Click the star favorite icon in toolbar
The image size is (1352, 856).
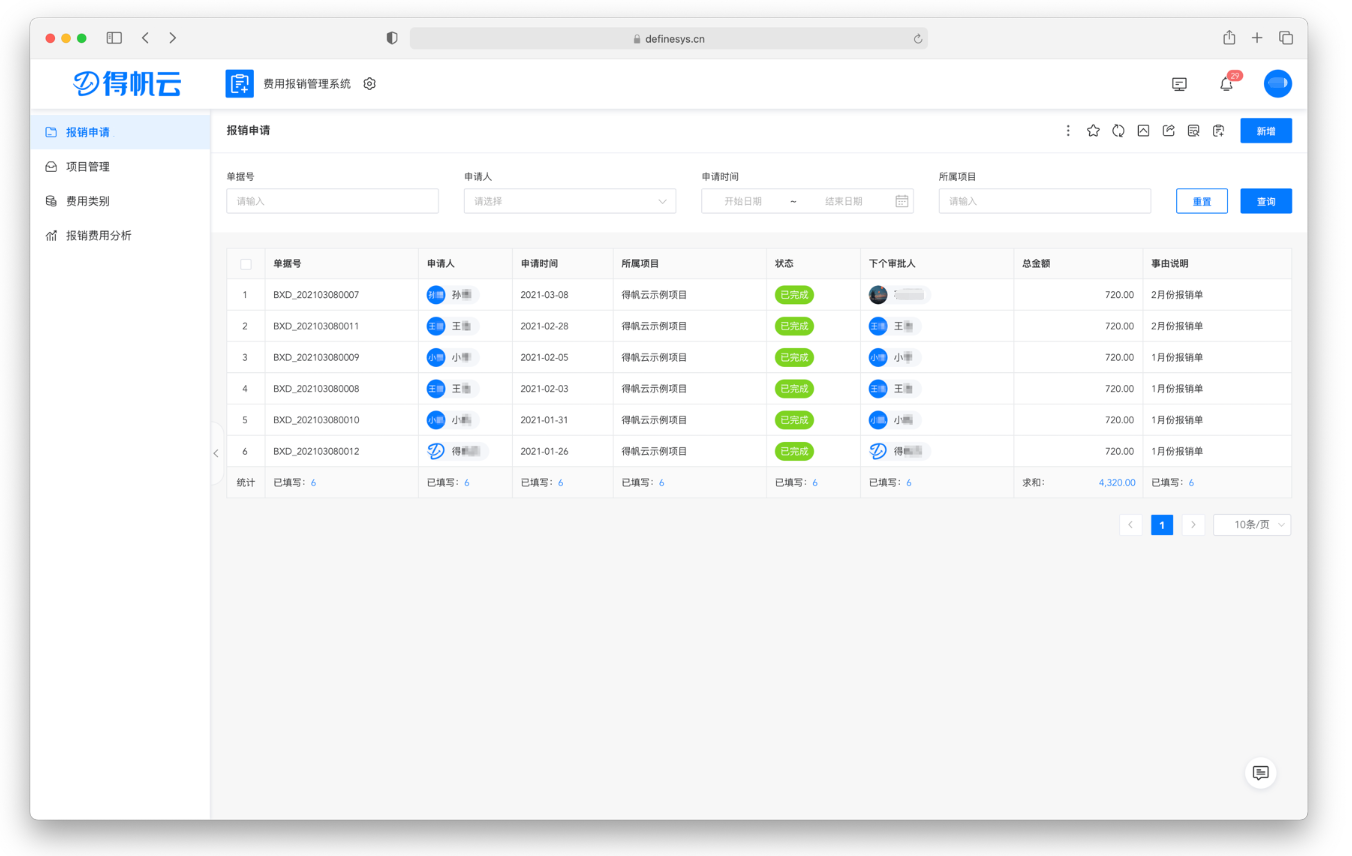1093,131
